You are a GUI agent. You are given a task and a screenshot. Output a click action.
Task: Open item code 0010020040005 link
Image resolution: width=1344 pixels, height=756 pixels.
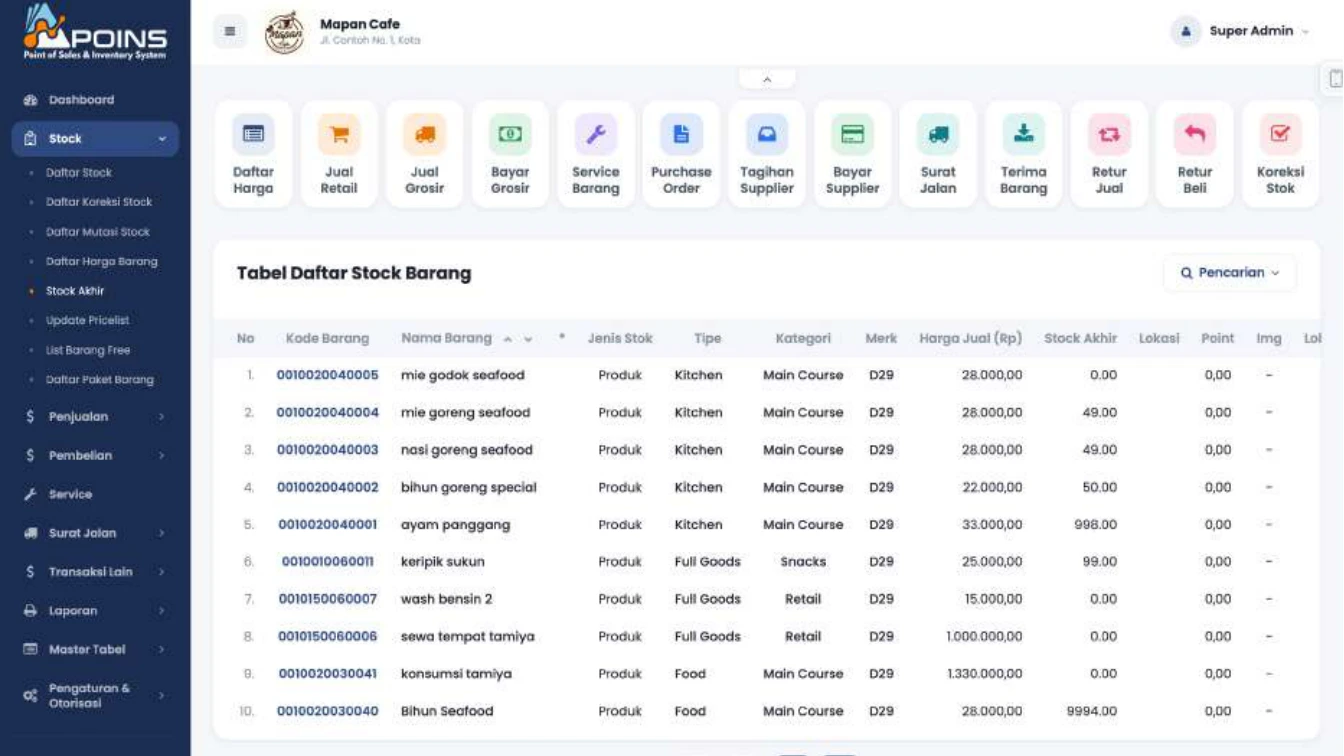[x=328, y=375]
